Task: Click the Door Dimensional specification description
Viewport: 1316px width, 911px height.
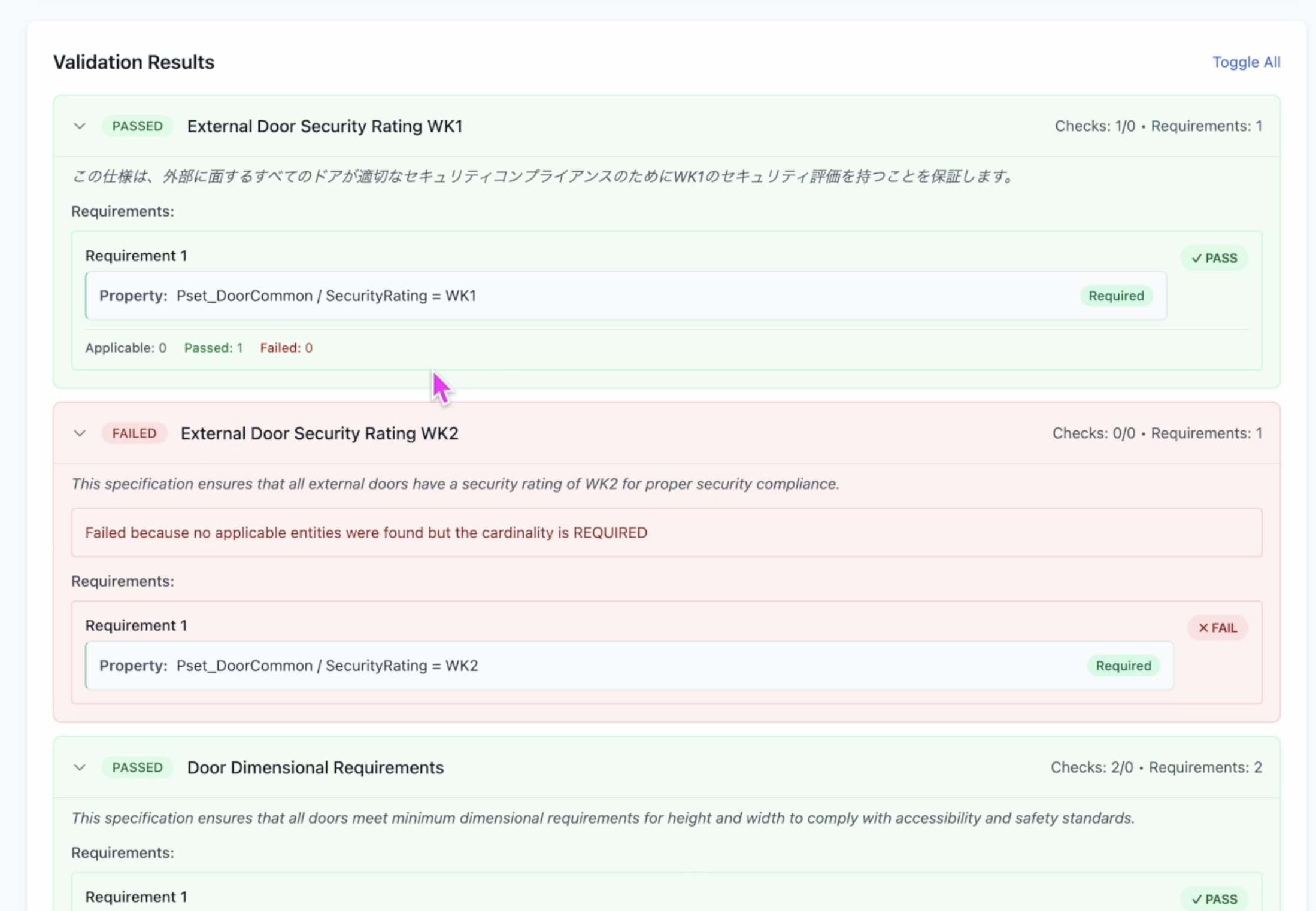Action: point(603,818)
